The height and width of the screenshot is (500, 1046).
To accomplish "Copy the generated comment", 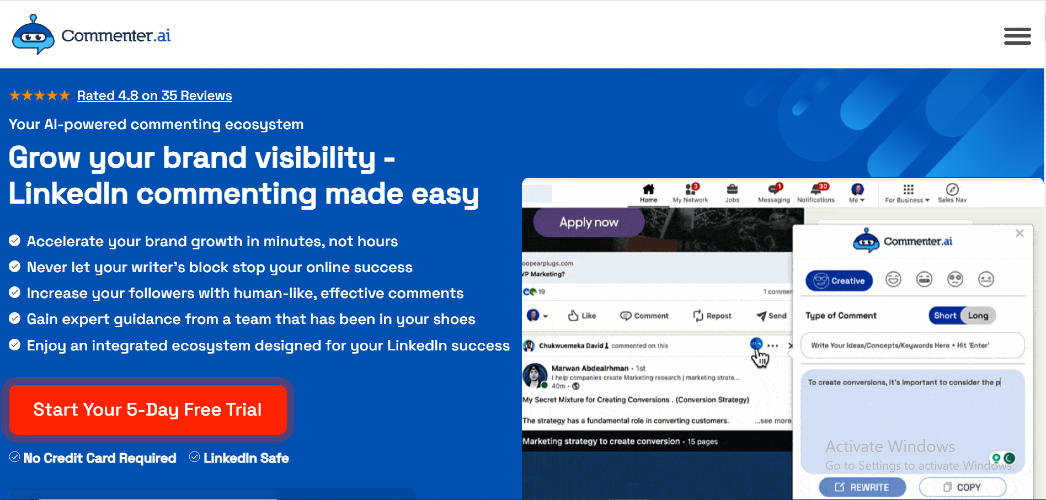I will click(x=962, y=487).
